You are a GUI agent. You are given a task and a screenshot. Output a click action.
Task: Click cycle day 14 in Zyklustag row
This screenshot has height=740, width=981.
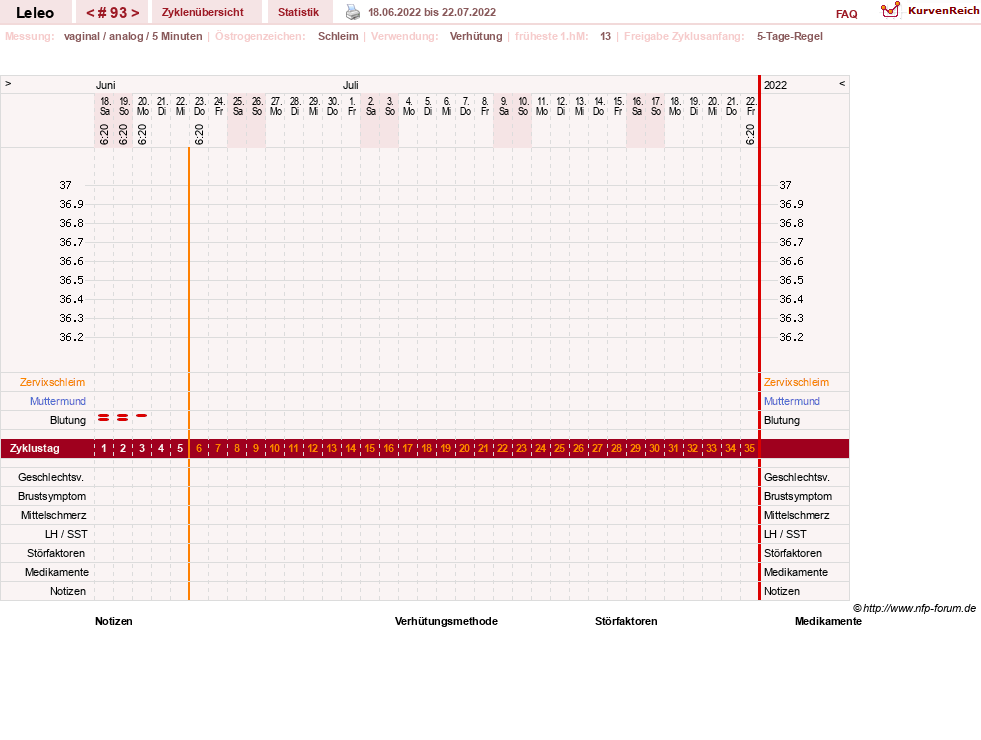[350, 449]
